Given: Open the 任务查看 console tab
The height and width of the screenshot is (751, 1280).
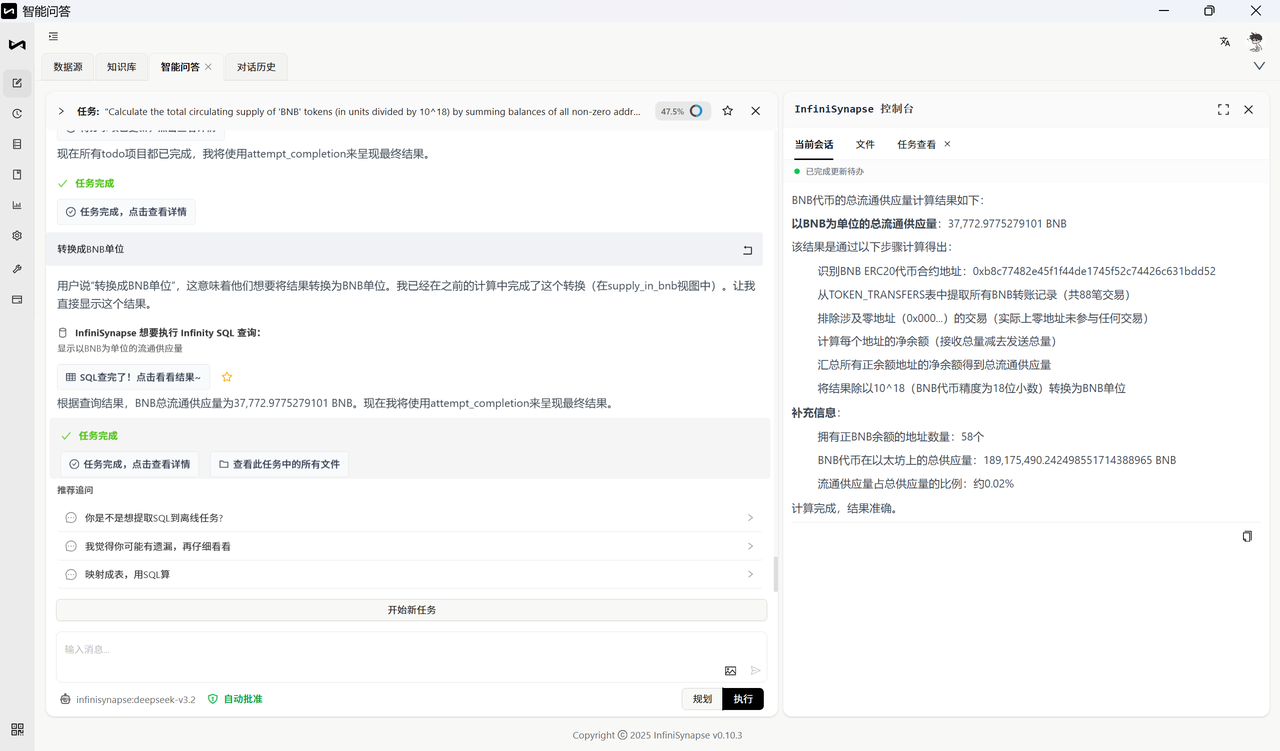Looking at the screenshot, I should (916, 144).
